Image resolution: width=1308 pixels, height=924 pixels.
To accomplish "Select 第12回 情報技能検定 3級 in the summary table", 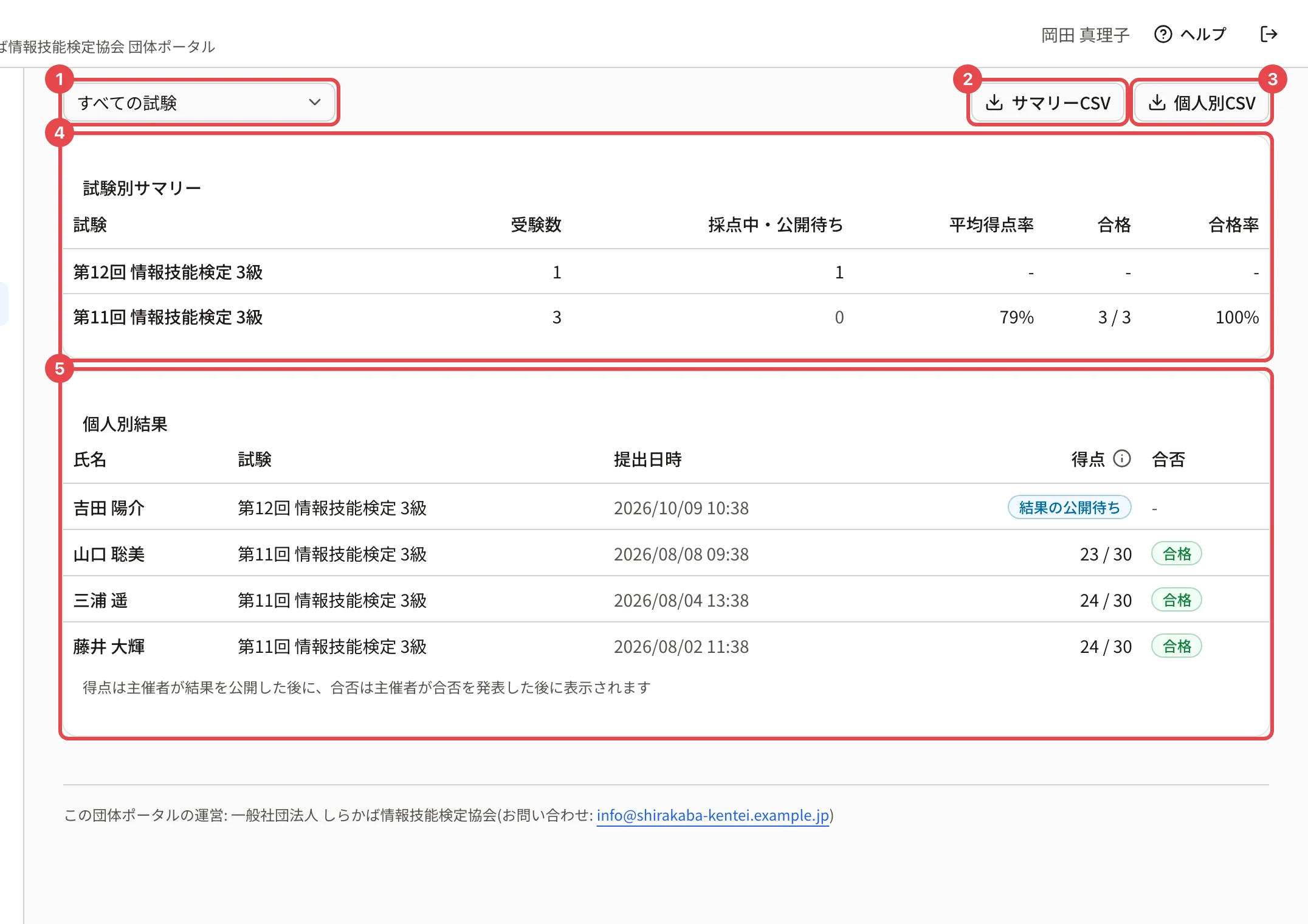I will [168, 272].
